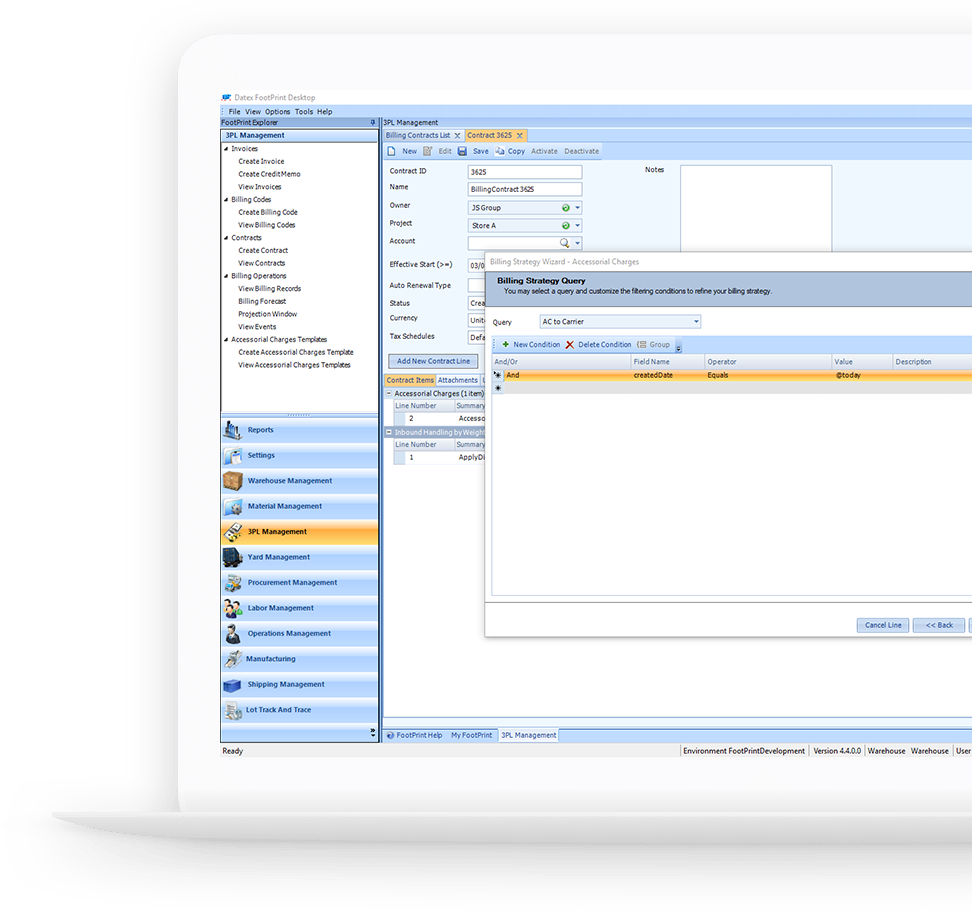Select the Contract Items tab

(x=410, y=381)
